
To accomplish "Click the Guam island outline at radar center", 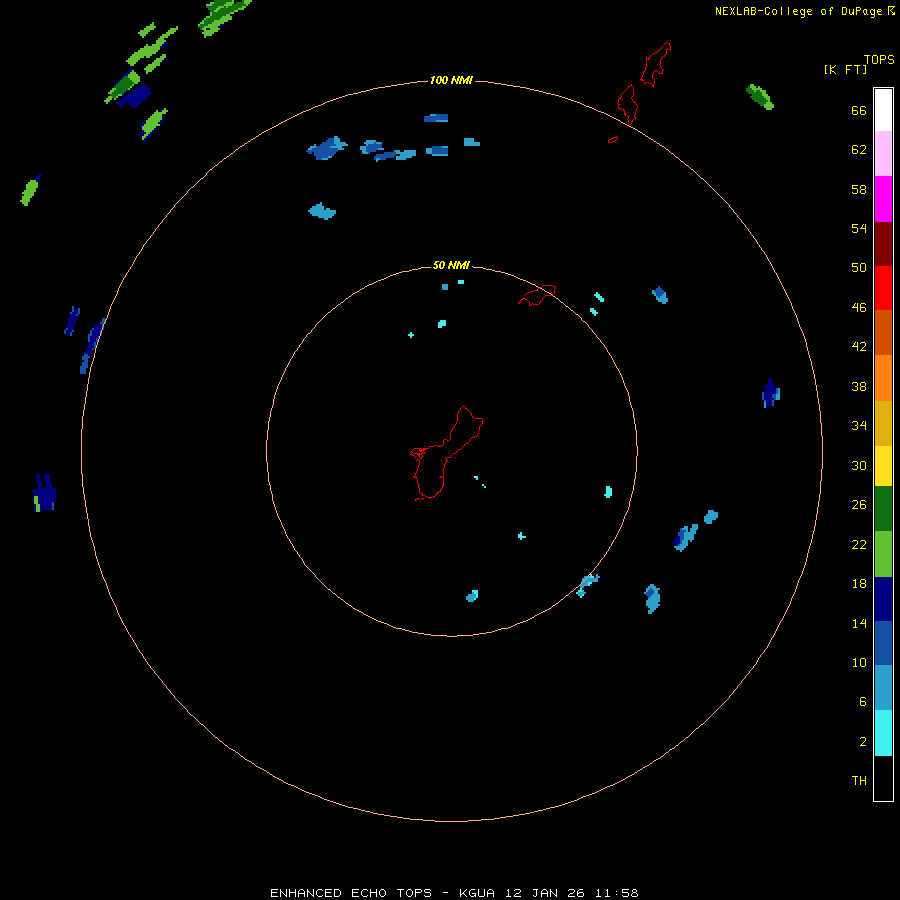I will (x=447, y=453).
